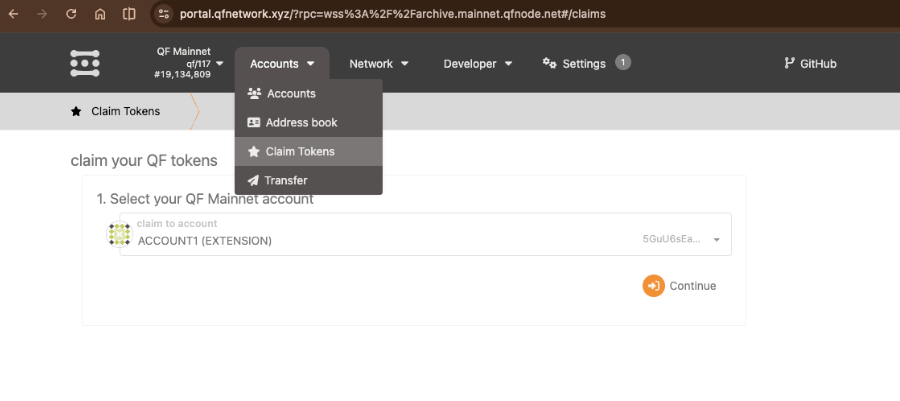
Task: Click the browser back arrow
Action: (13, 15)
